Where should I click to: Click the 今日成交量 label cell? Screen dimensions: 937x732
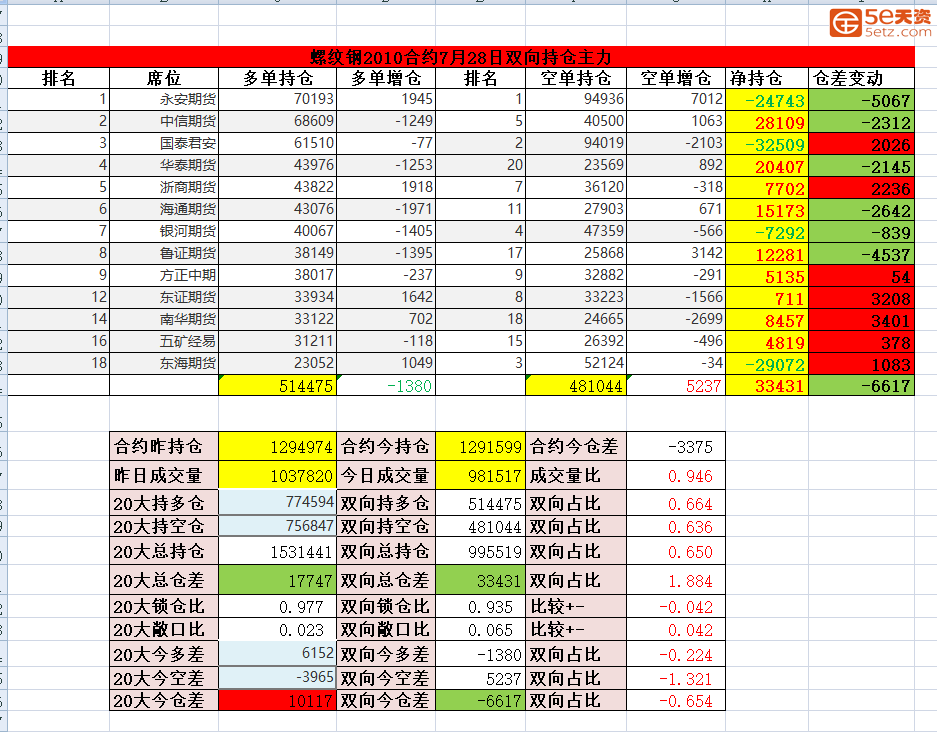pos(386,476)
